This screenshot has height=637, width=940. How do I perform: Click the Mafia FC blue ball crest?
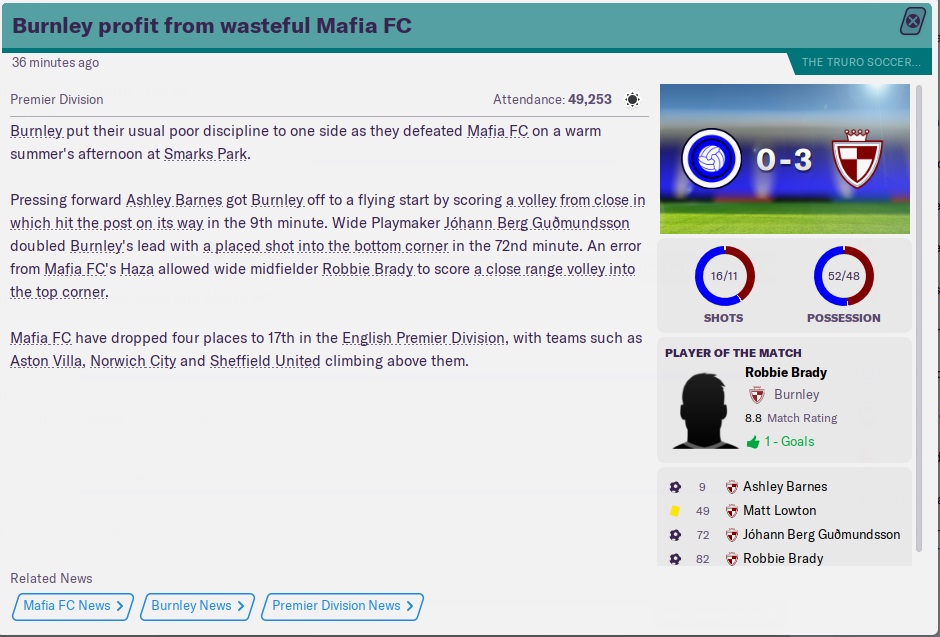click(x=710, y=159)
